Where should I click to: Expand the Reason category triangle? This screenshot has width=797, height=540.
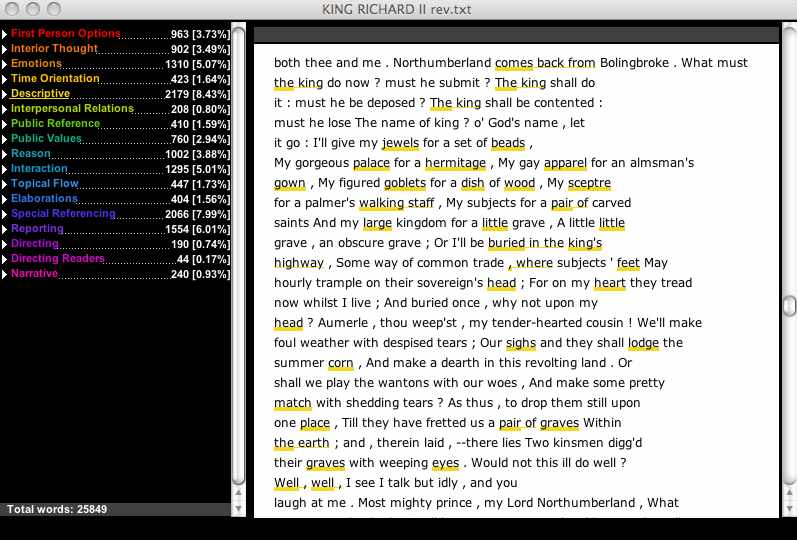pos(5,154)
